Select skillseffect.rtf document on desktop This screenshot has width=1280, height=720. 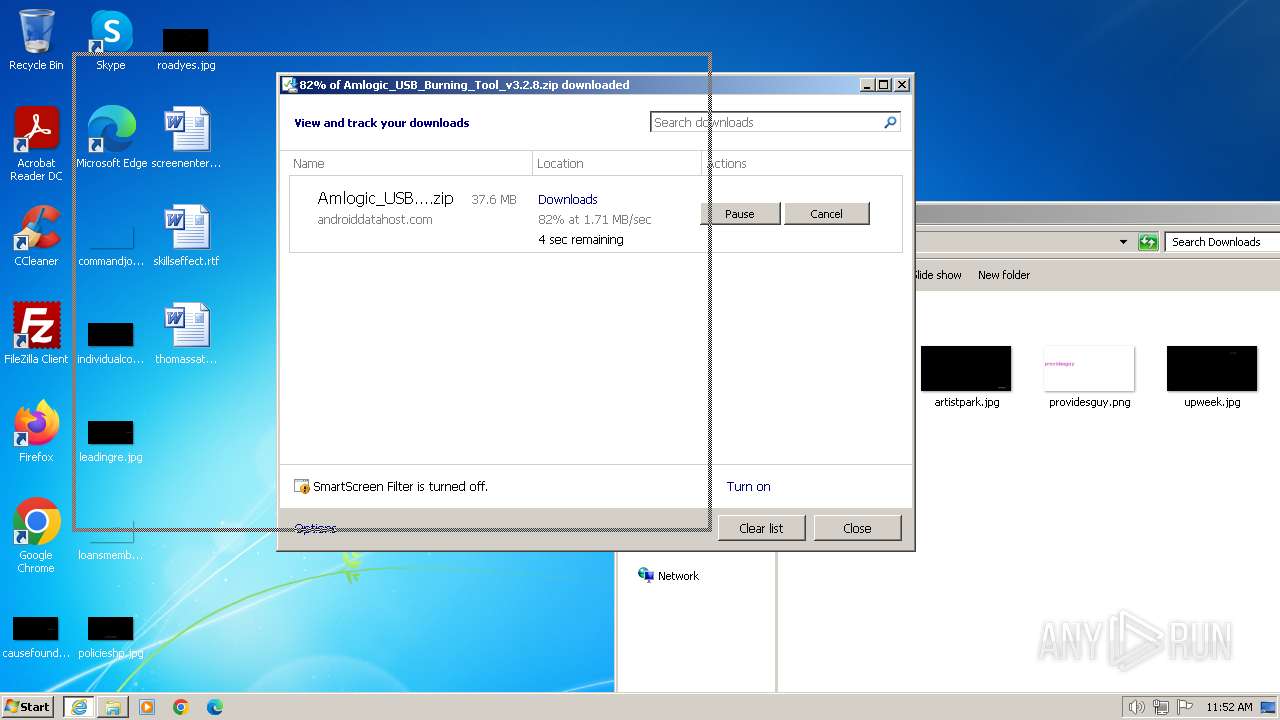tap(186, 236)
